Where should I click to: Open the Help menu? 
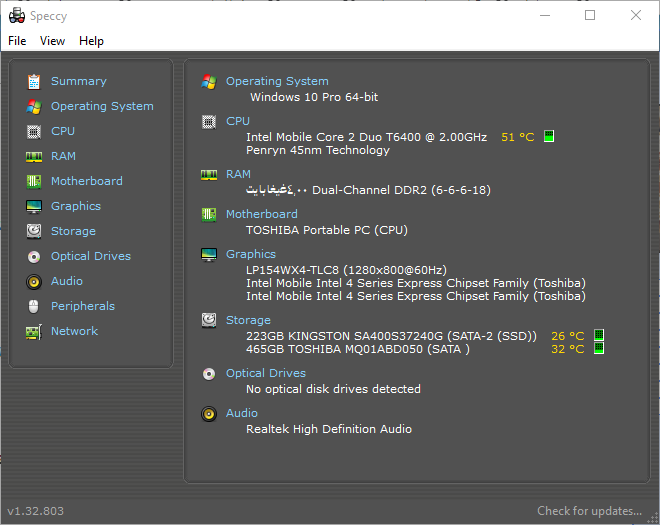pyautogui.click(x=91, y=41)
